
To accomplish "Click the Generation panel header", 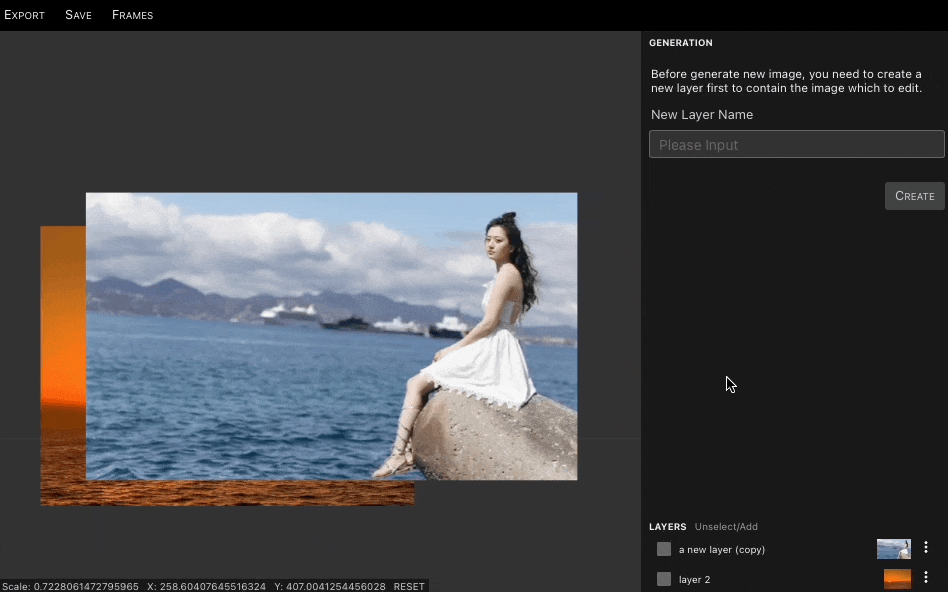I will (x=680, y=43).
